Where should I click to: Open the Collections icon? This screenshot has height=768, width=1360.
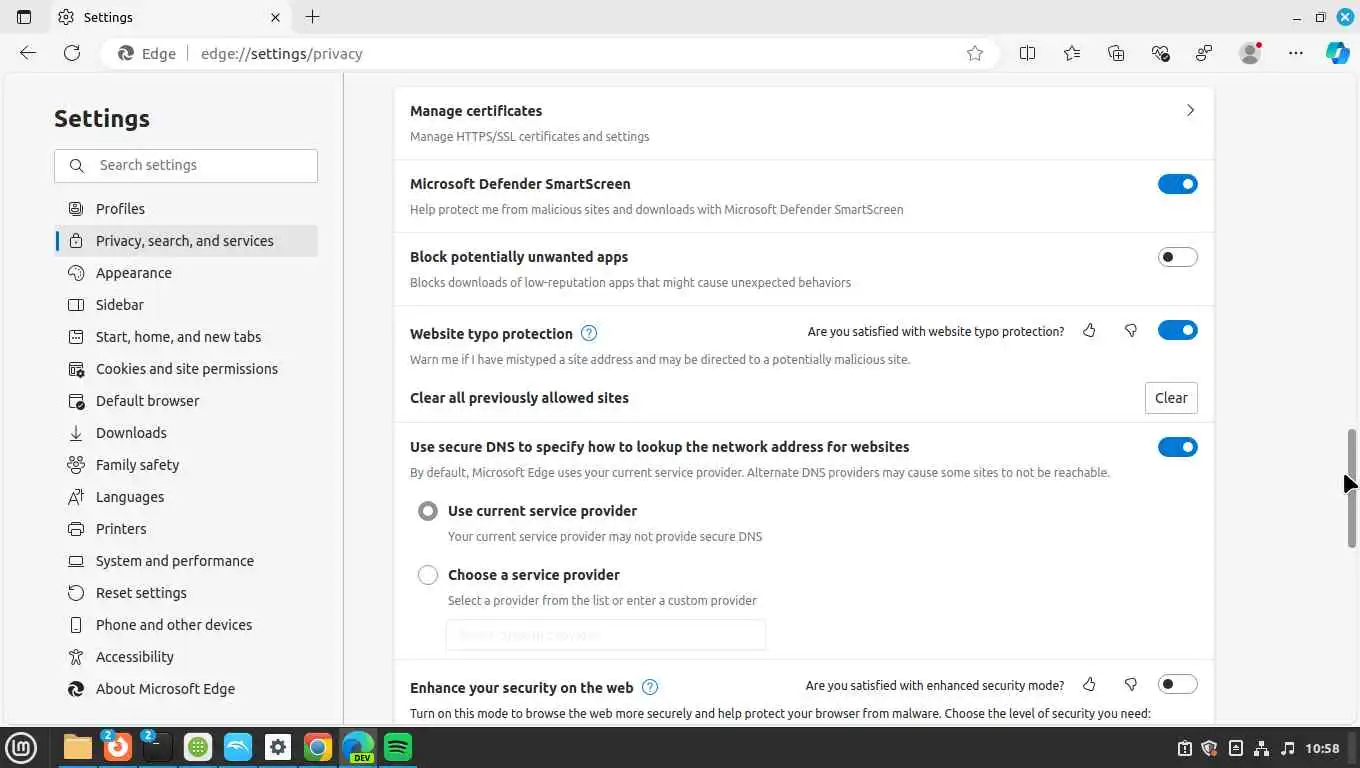pyautogui.click(x=1116, y=53)
